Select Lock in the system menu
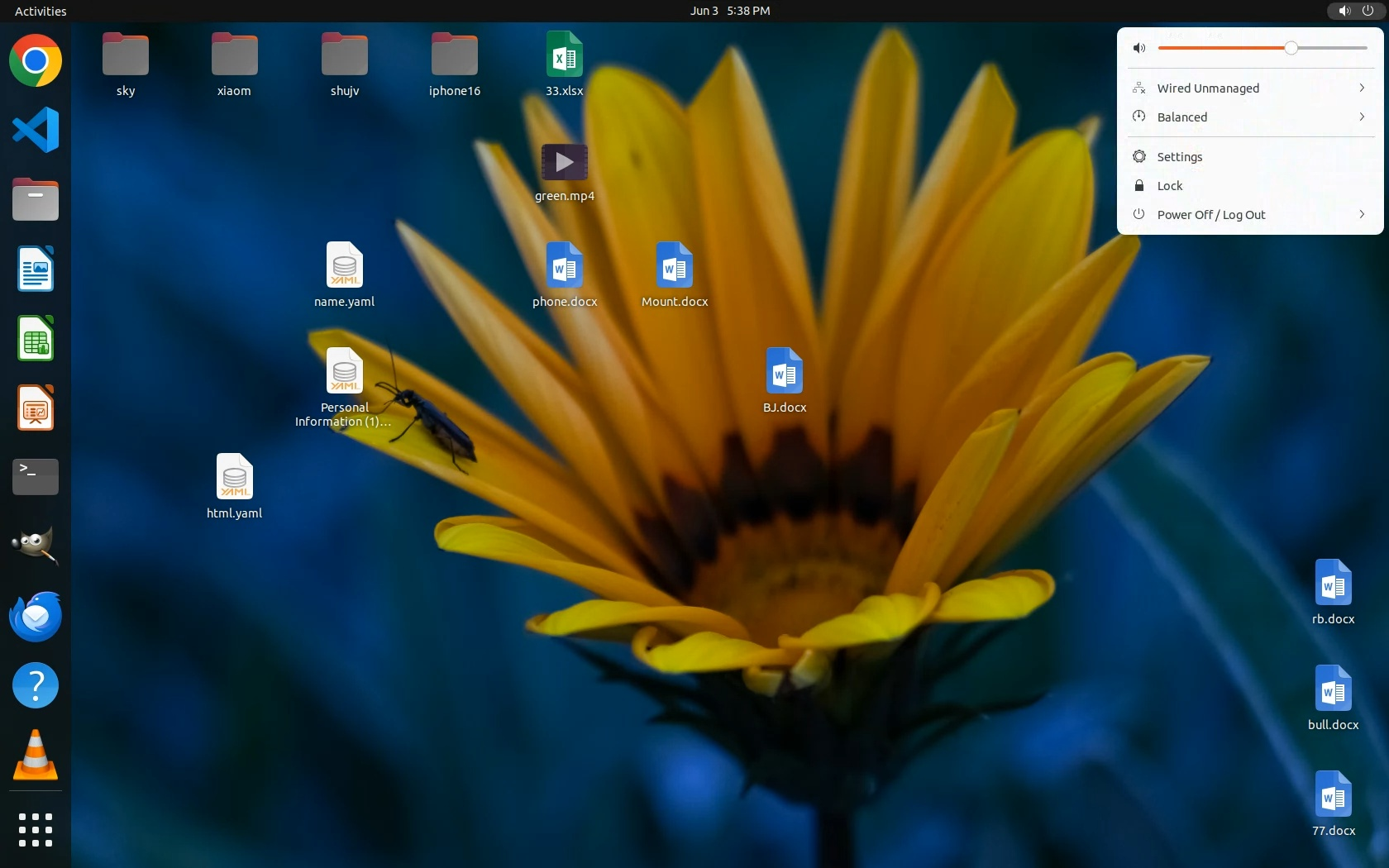The height and width of the screenshot is (868, 1389). point(1169,186)
